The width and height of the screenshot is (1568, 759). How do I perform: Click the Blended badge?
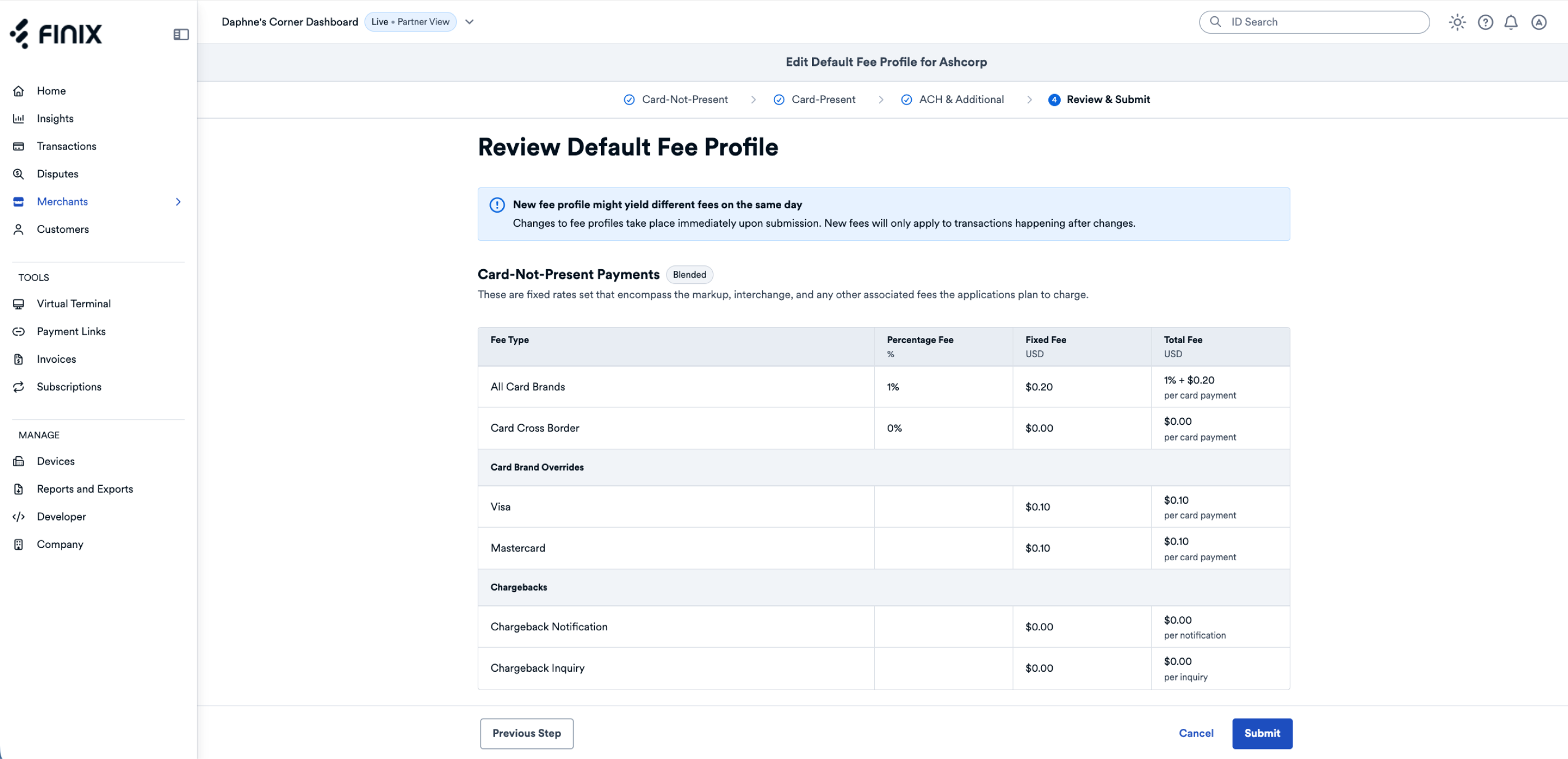point(689,275)
